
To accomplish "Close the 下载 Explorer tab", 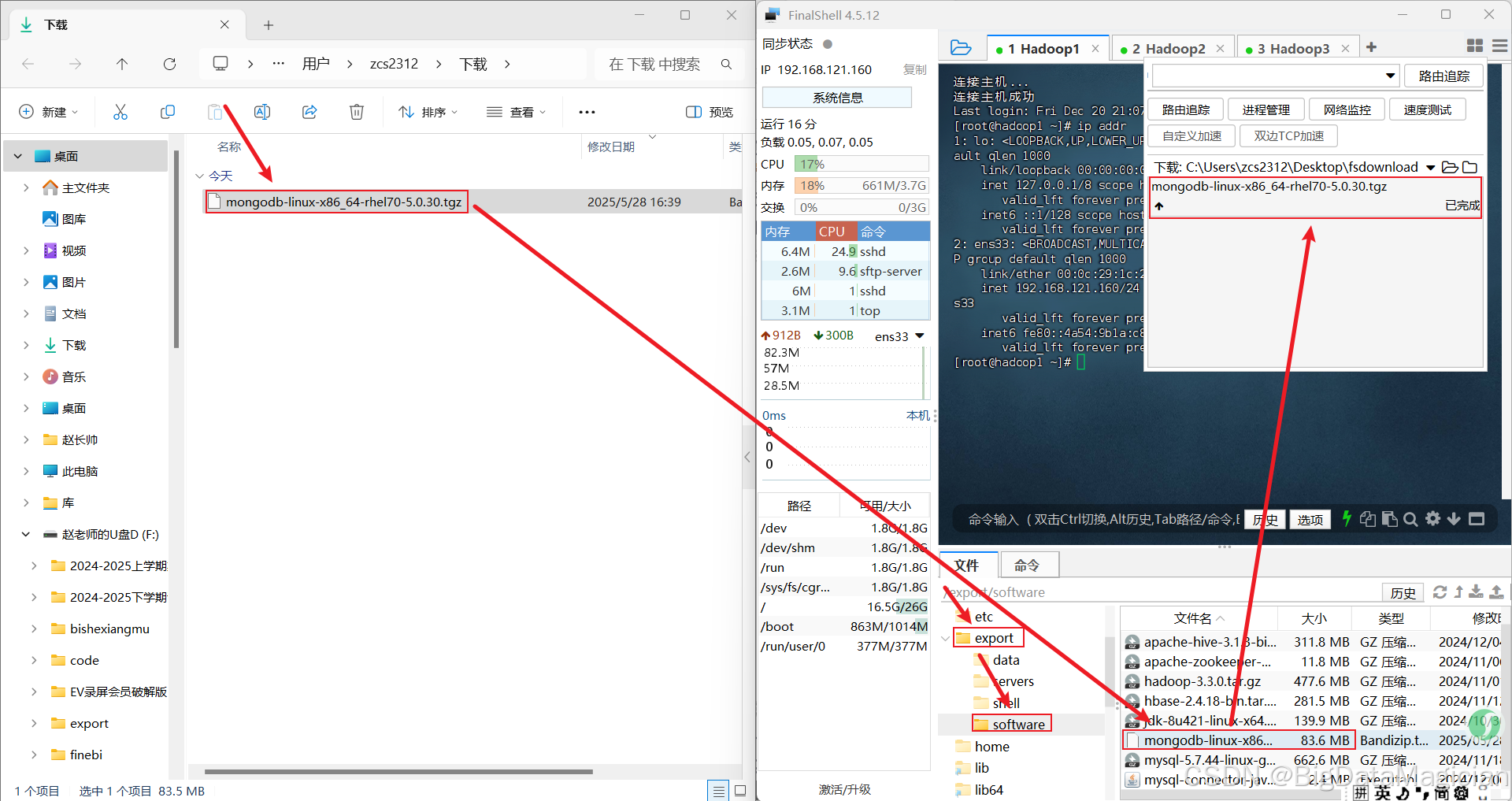I will (x=224, y=24).
